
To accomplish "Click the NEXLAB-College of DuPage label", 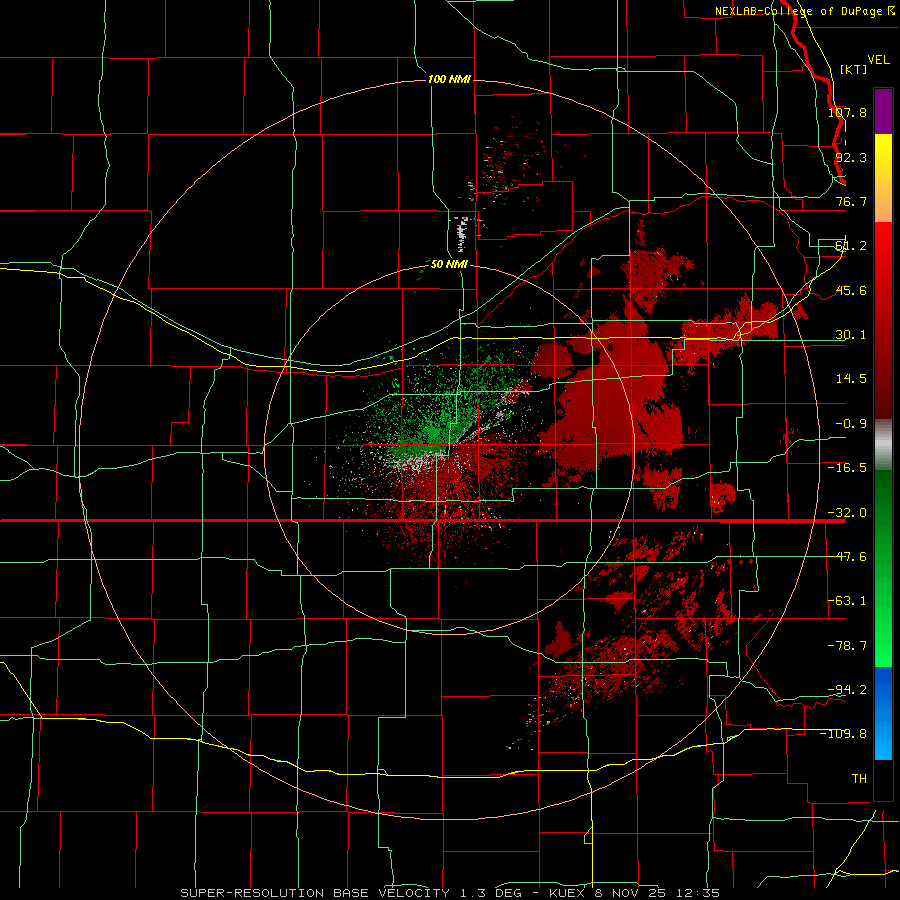I will click(x=805, y=11).
